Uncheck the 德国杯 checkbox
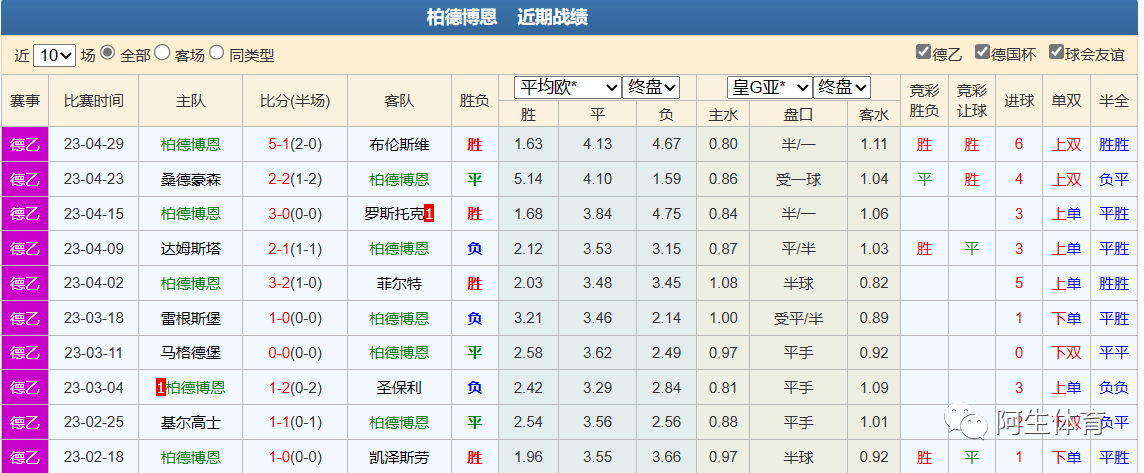The height and width of the screenshot is (473, 1144). pos(982,53)
